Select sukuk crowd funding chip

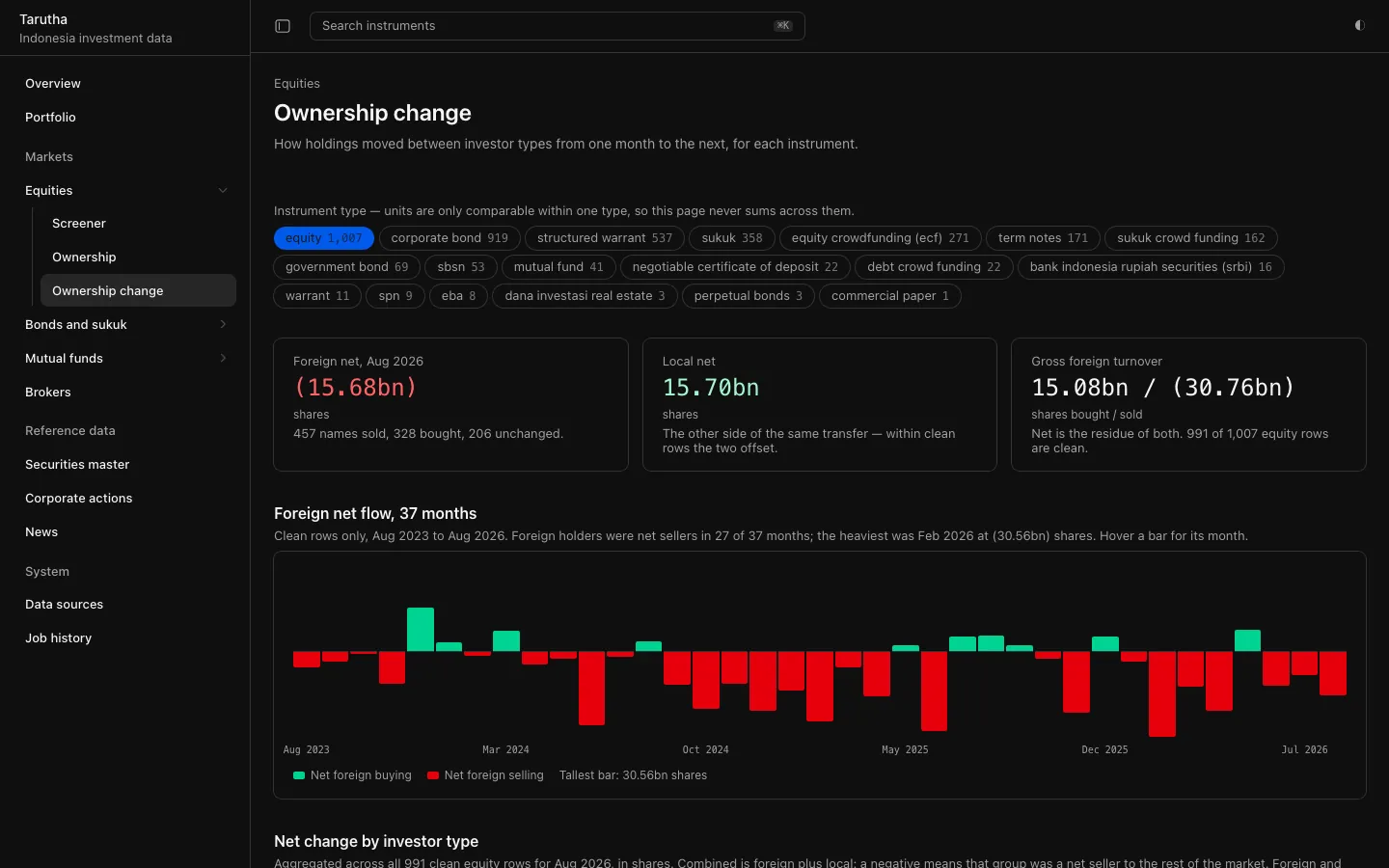point(1191,238)
